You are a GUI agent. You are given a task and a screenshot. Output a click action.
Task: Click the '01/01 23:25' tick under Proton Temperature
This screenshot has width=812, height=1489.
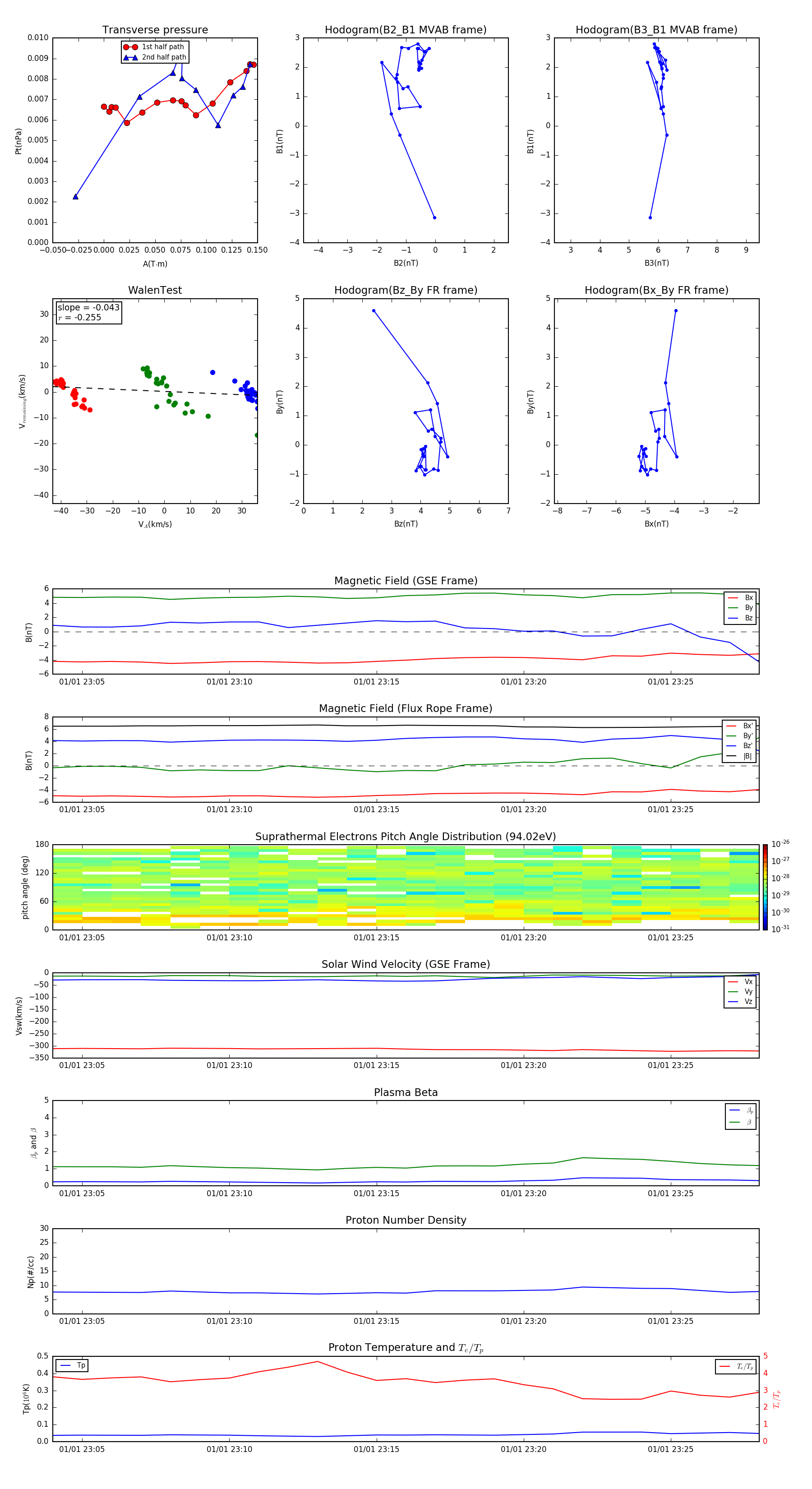pos(670,1449)
